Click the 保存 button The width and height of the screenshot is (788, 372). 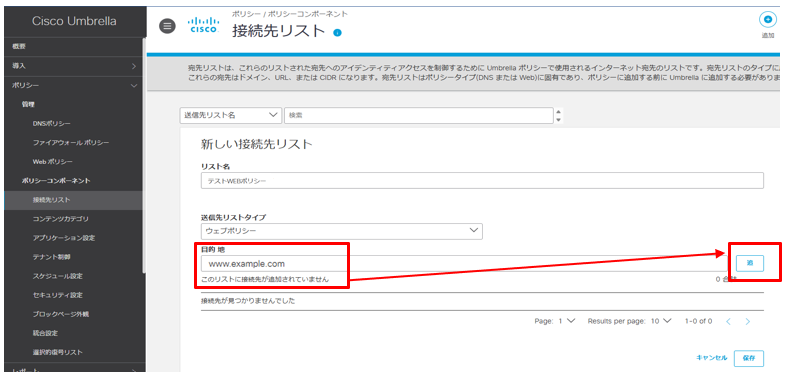point(749,358)
